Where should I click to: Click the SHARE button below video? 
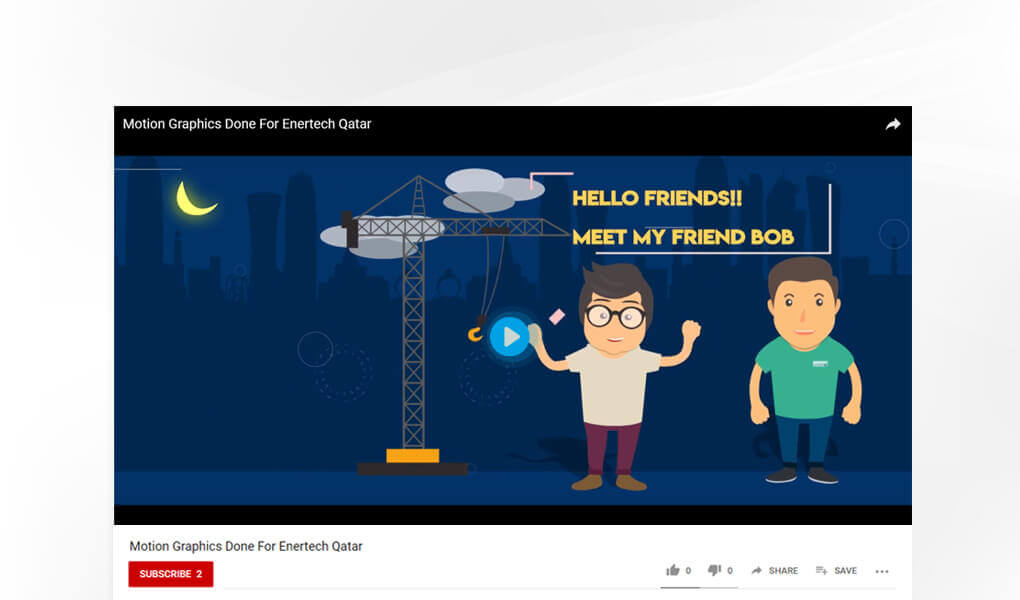click(x=775, y=571)
